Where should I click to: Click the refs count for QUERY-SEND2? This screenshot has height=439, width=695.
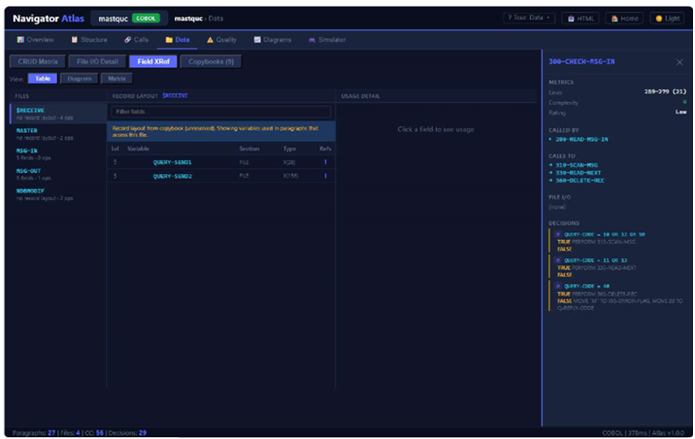tap(325, 176)
